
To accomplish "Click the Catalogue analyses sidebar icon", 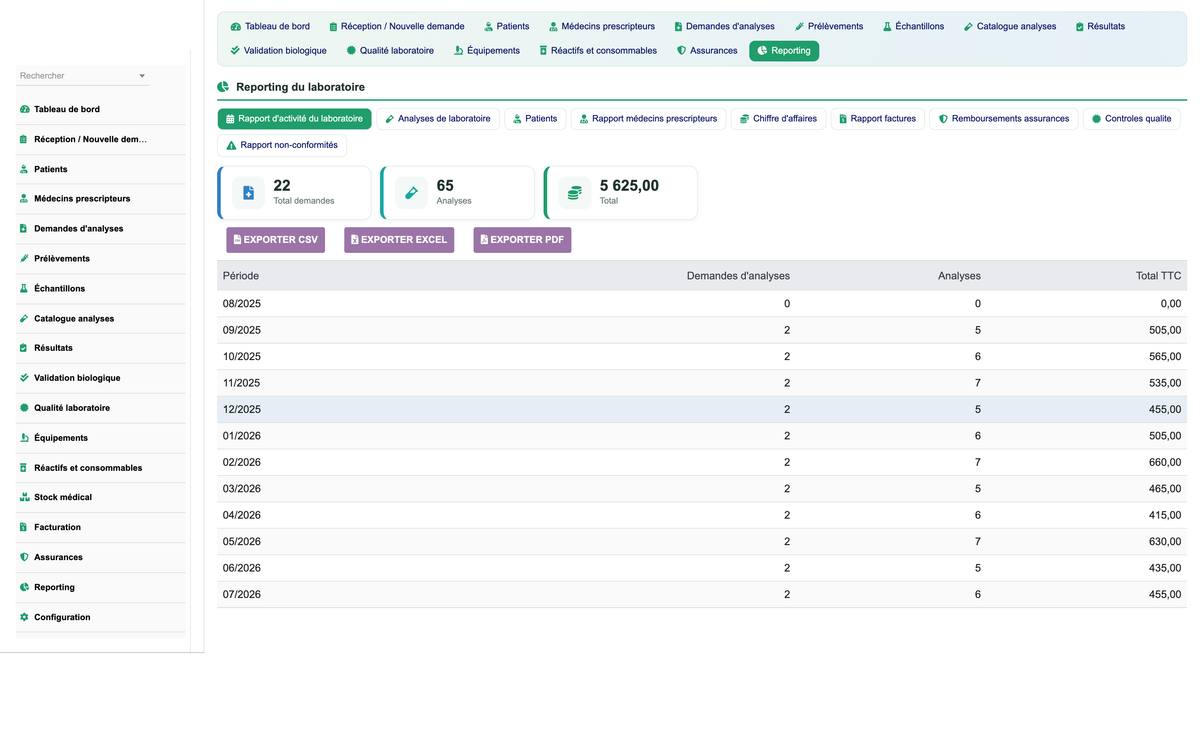I will [x=24, y=318].
